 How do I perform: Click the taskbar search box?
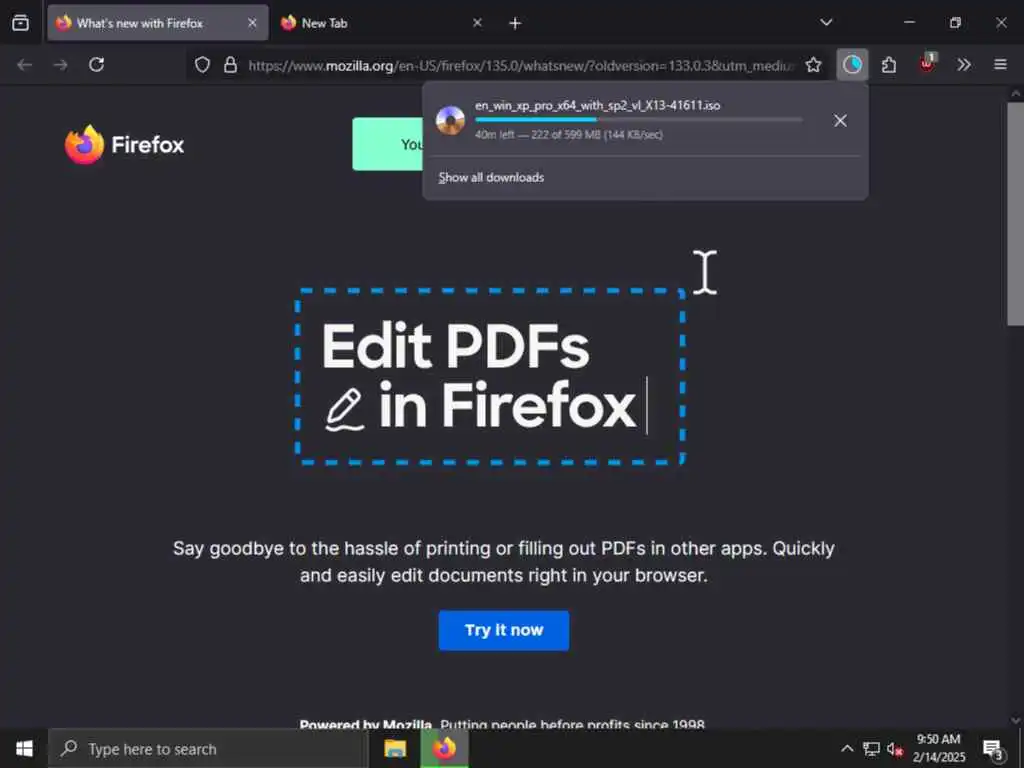click(x=208, y=749)
